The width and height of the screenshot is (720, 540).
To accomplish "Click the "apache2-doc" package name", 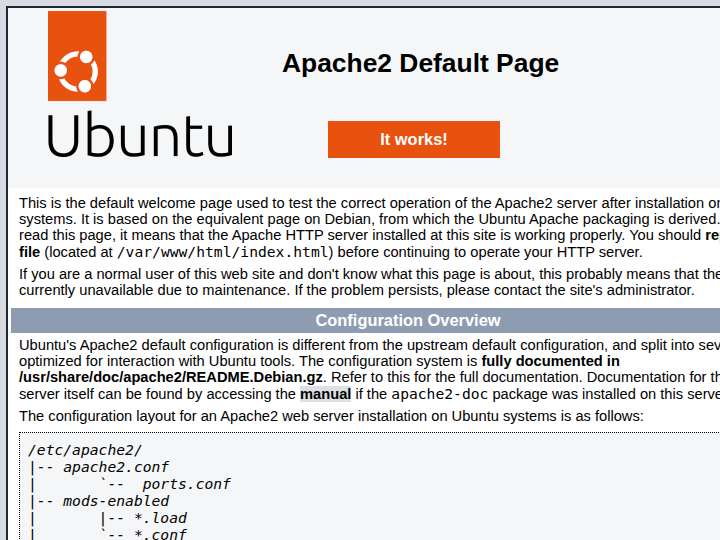I will [439, 394].
